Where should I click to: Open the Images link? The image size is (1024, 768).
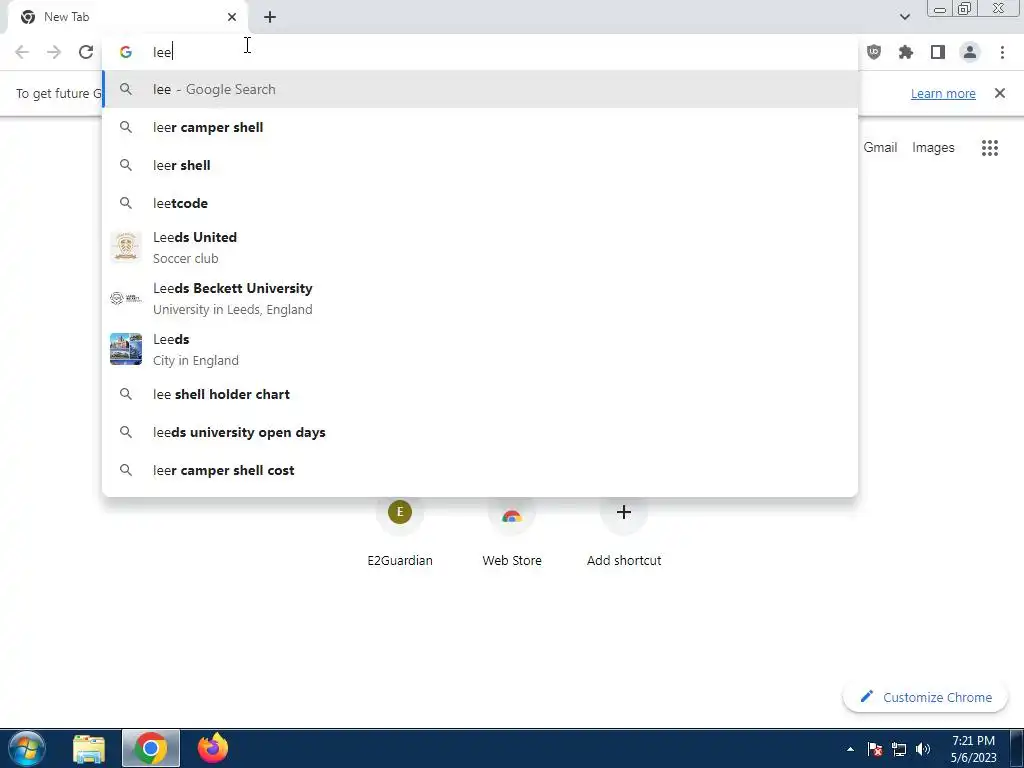pyautogui.click(x=933, y=148)
